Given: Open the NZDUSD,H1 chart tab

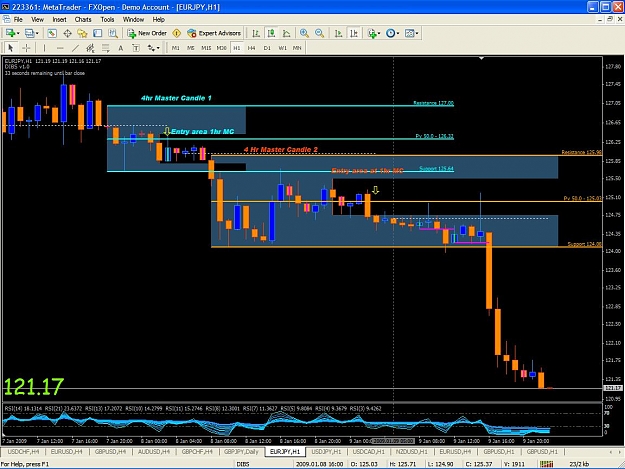Looking at the screenshot, I should click(x=411, y=451).
